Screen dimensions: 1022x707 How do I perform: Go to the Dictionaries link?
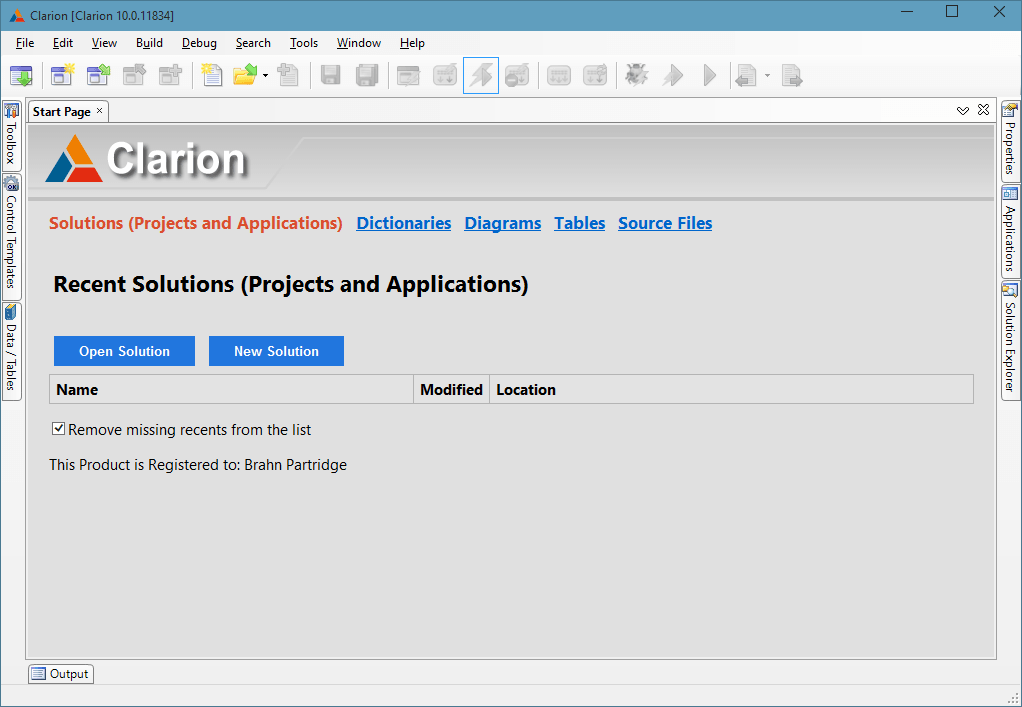404,223
